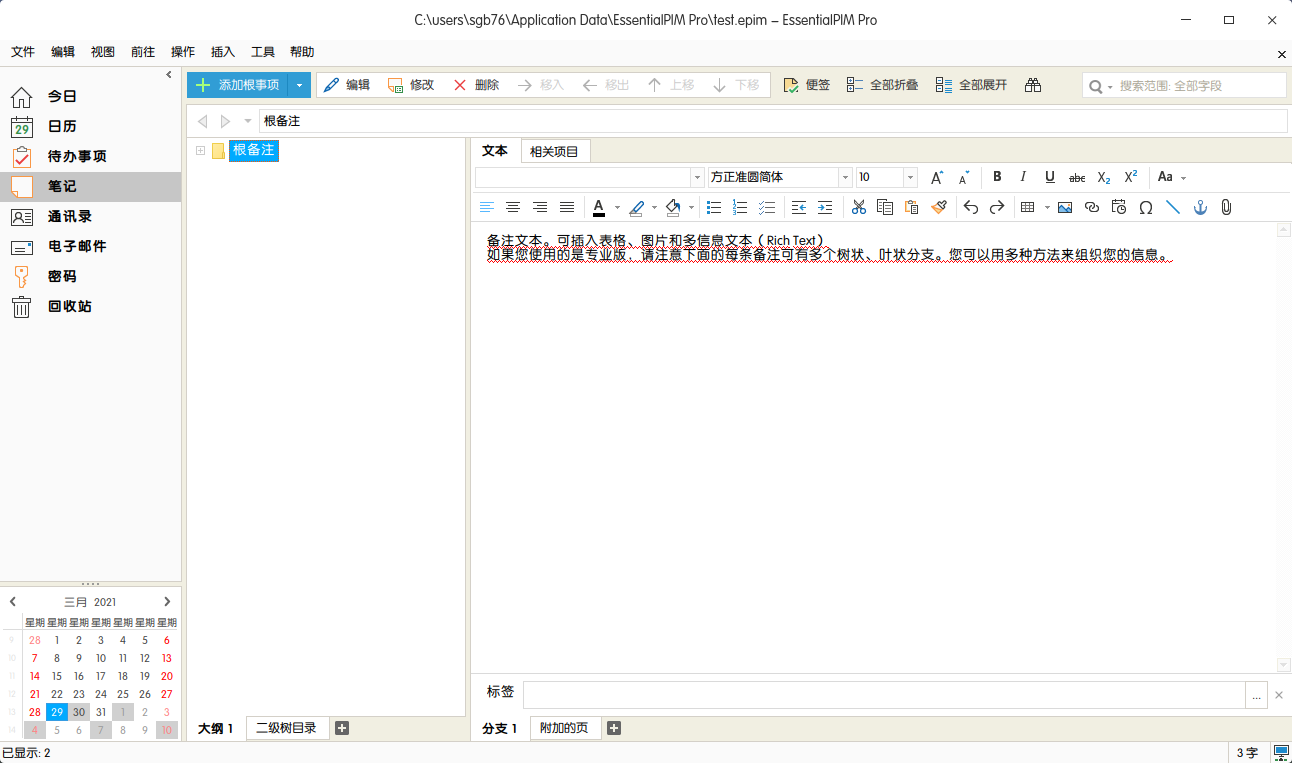
Task: Expand the 根备注 tree node
Action: click(x=200, y=151)
